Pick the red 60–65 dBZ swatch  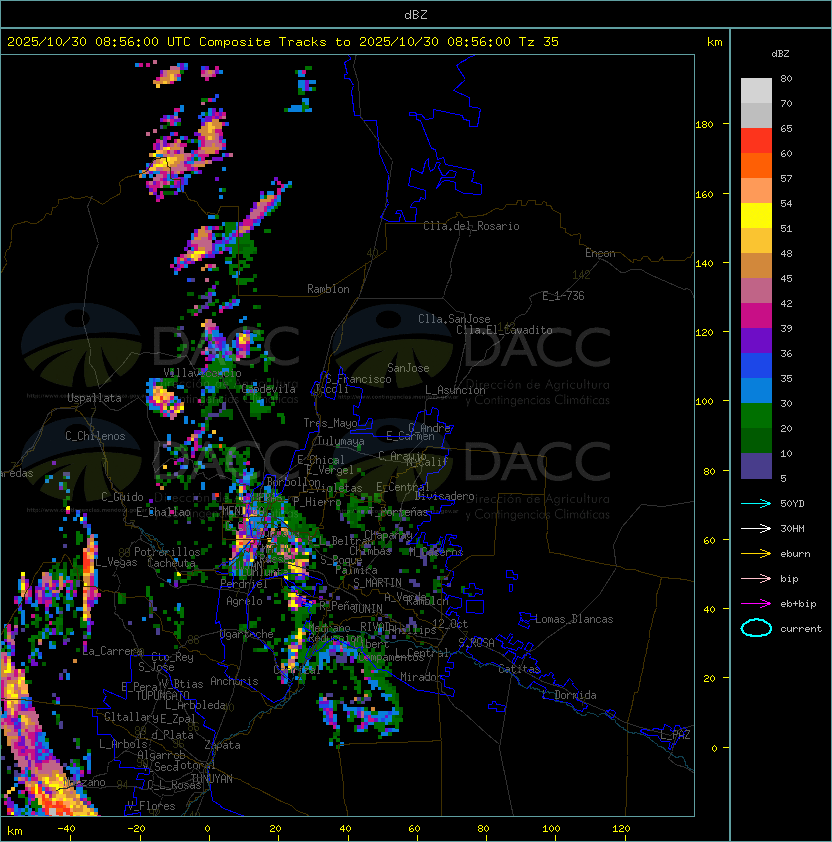pyautogui.click(x=756, y=141)
